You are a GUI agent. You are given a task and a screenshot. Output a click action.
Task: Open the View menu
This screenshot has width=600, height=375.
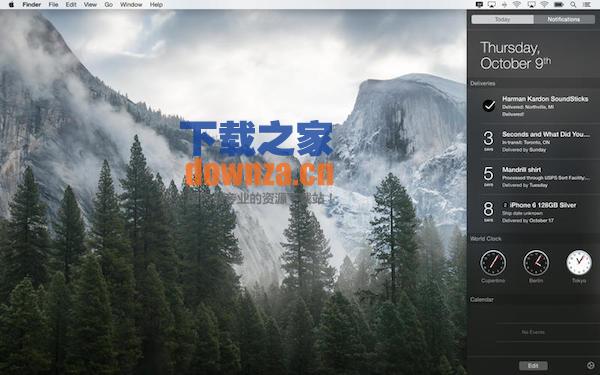pyautogui.click(x=90, y=5)
